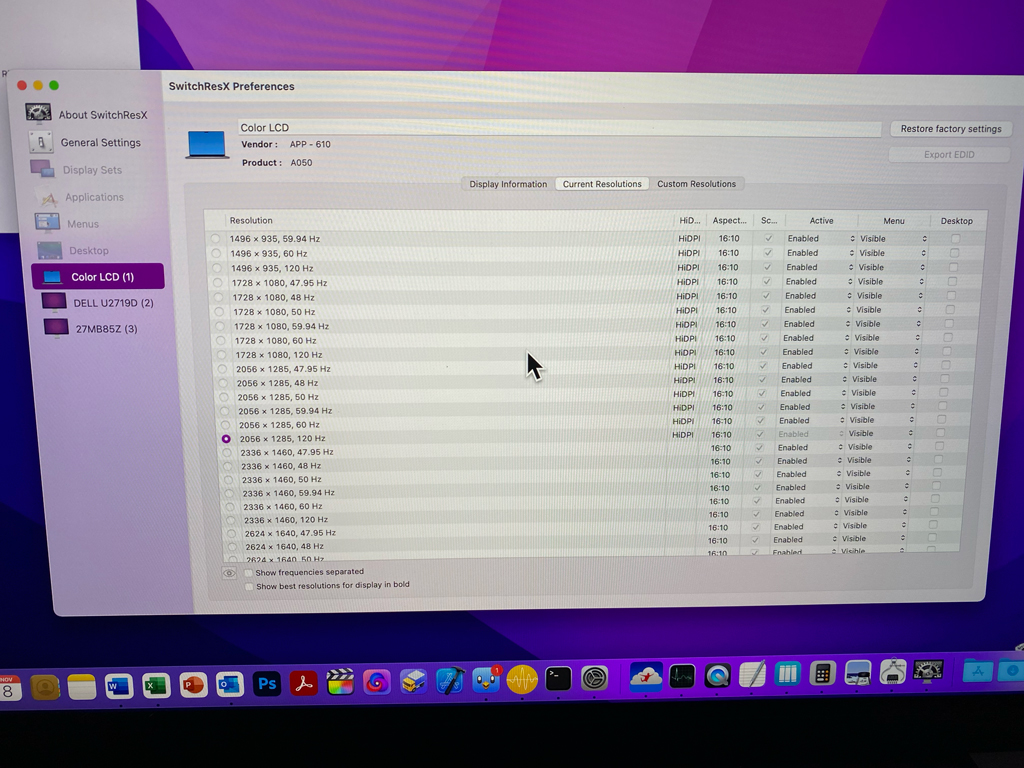Click the 2624 × 1640, 47.95 Hz row text

(290, 534)
